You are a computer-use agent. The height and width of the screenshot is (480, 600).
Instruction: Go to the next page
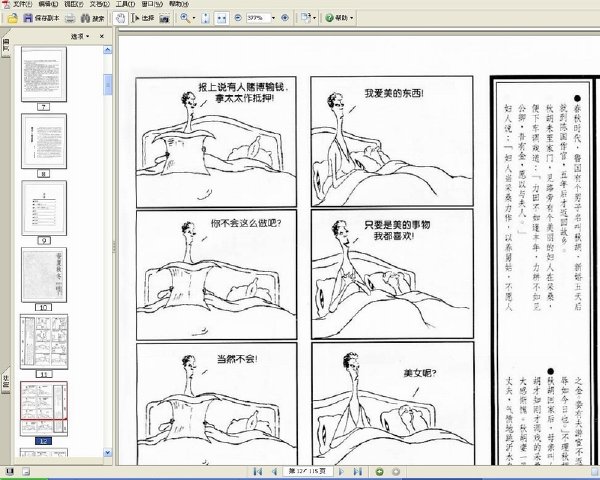coord(342,472)
